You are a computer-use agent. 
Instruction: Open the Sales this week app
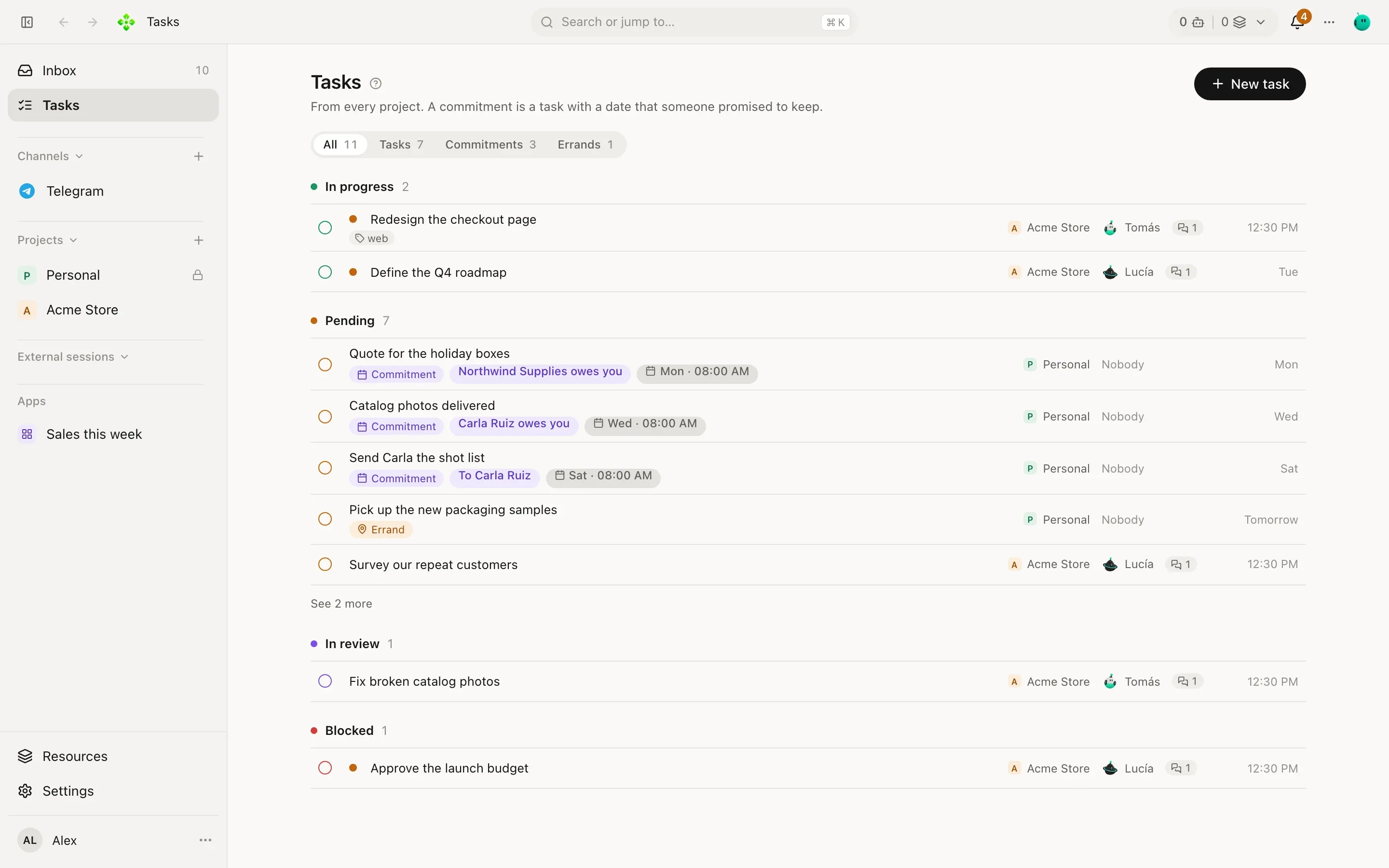pyautogui.click(x=113, y=434)
